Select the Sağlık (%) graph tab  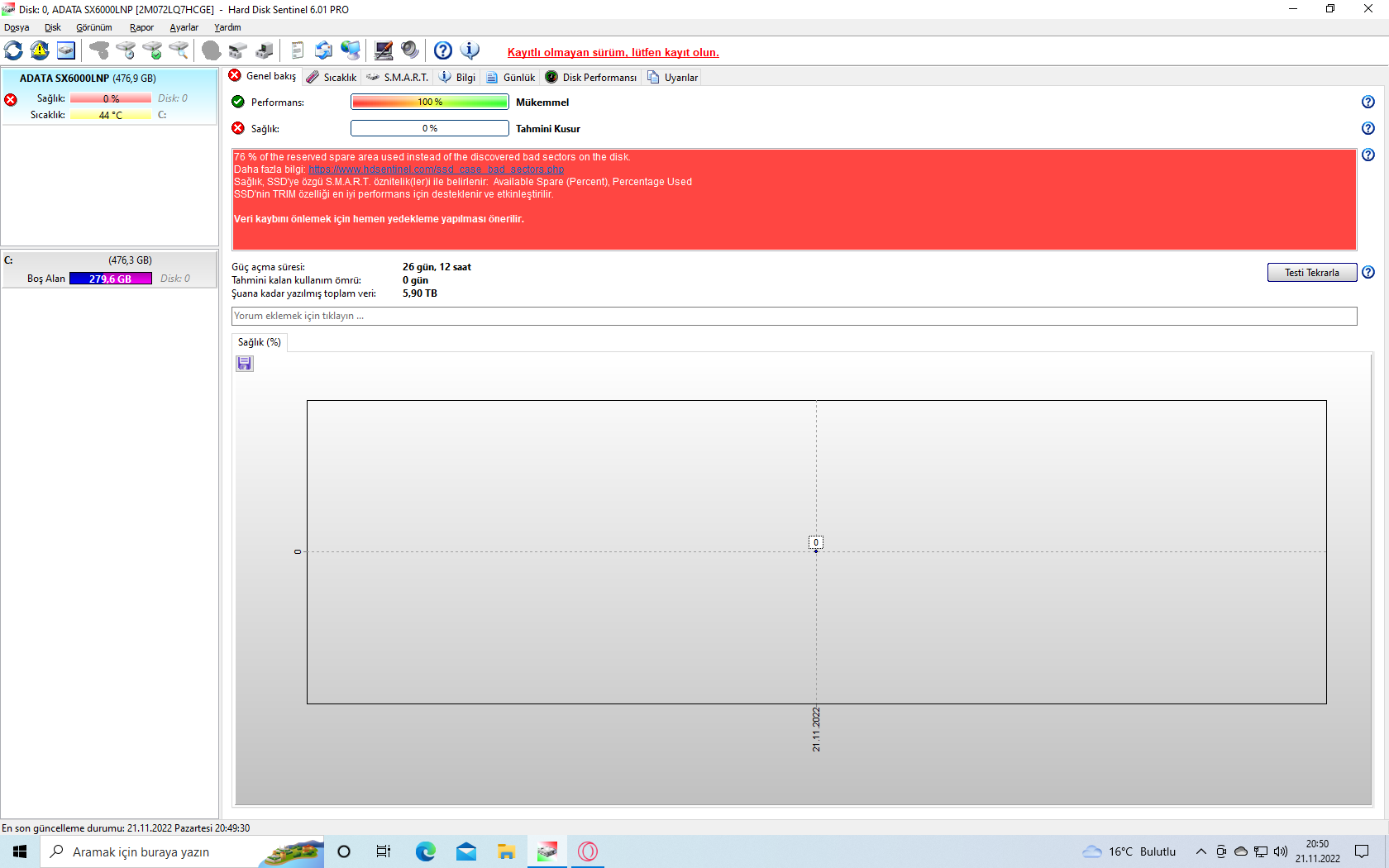[x=260, y=342]
